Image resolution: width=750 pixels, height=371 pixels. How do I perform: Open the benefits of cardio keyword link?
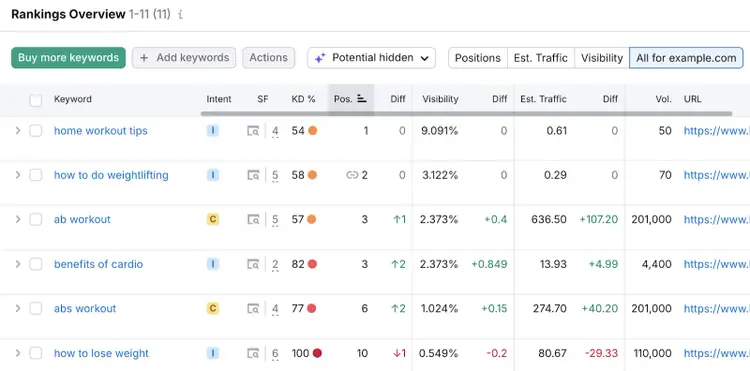point(99,264)
